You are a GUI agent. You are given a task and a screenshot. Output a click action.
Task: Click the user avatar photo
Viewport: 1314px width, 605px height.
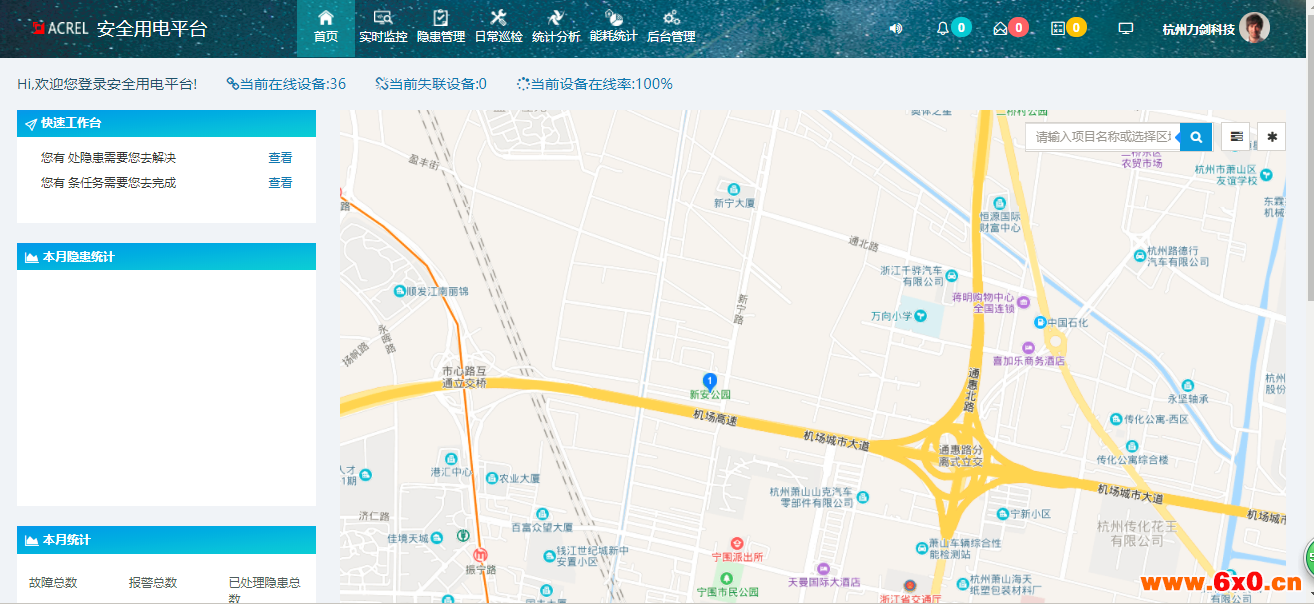[x=1254, y=28]
